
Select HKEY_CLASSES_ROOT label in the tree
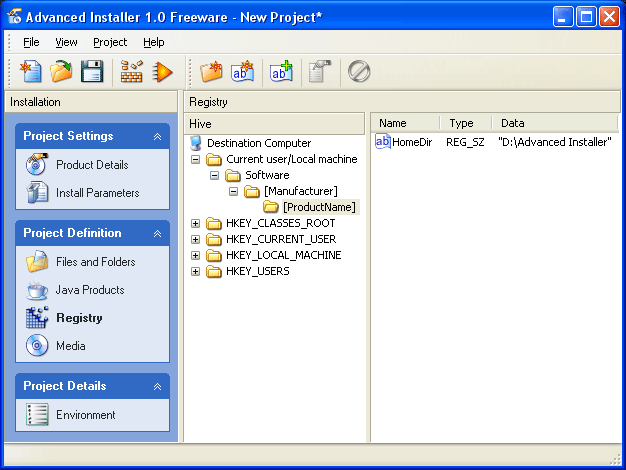(280, 223)
